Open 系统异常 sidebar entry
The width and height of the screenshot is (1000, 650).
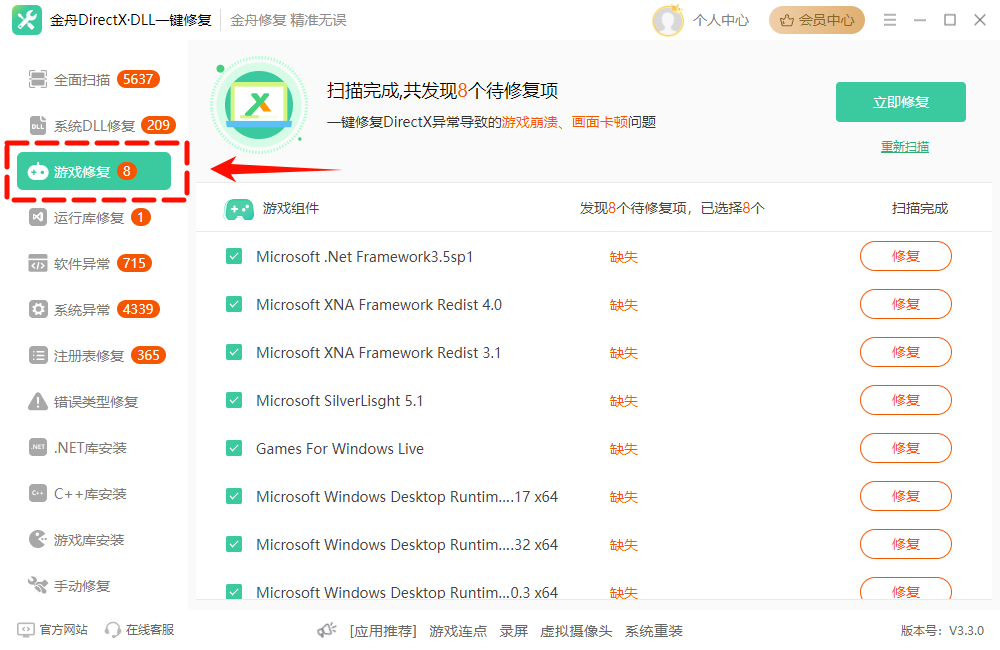pos(94,309)
